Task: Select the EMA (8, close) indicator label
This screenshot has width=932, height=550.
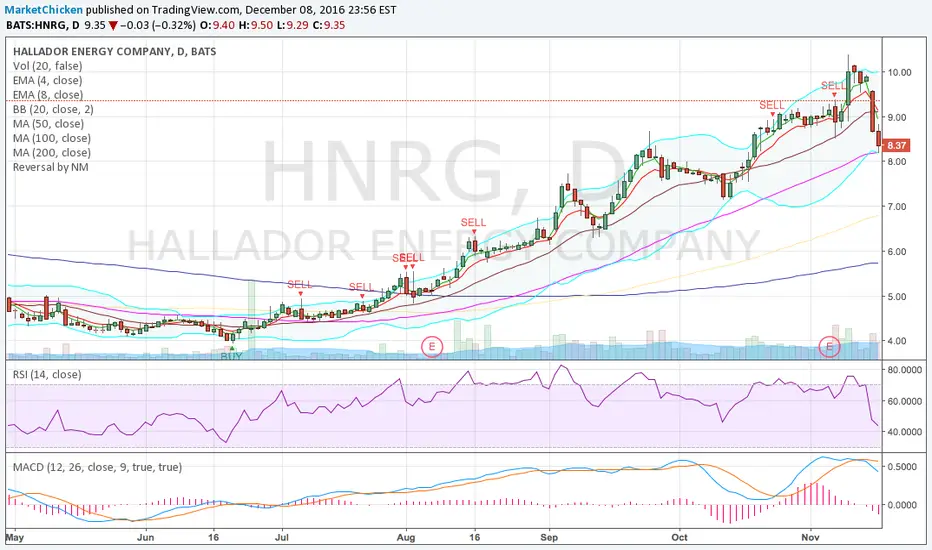Action: pos(48,95)
